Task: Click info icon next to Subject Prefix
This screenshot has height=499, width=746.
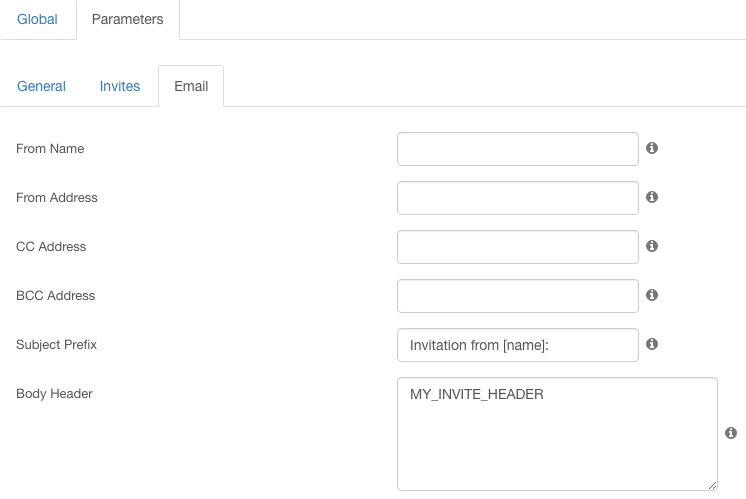Action: coord(652,344)
